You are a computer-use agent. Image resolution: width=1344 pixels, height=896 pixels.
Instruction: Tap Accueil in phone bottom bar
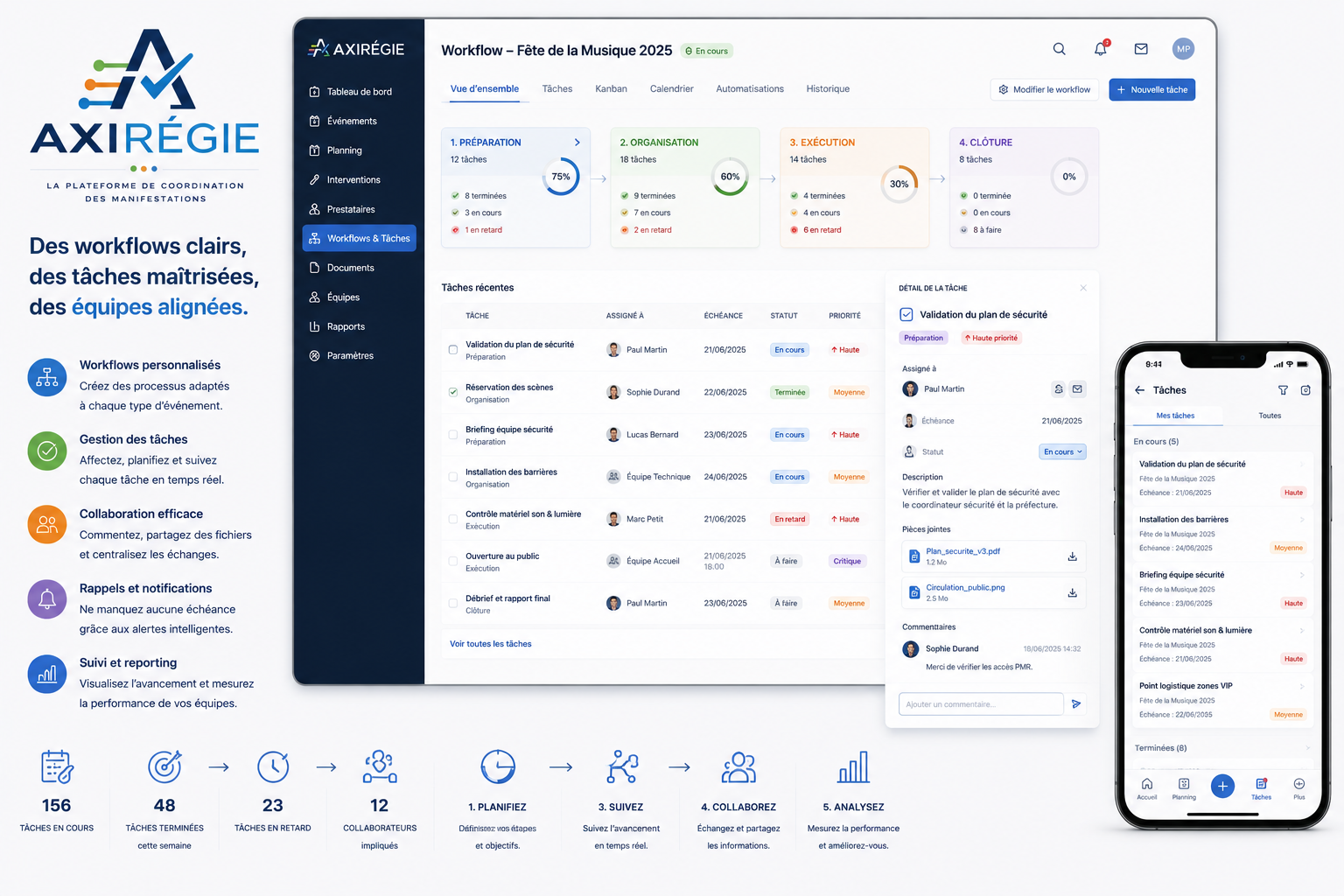click(x=1147, y=788)
